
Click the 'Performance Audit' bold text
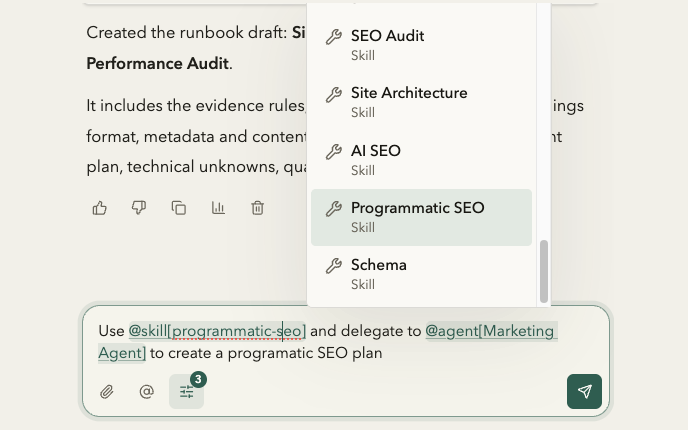click(158, 64)
